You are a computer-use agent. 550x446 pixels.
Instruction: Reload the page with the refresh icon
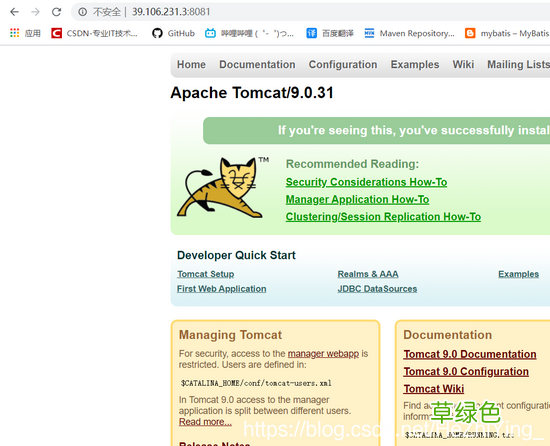coord(56,12)
